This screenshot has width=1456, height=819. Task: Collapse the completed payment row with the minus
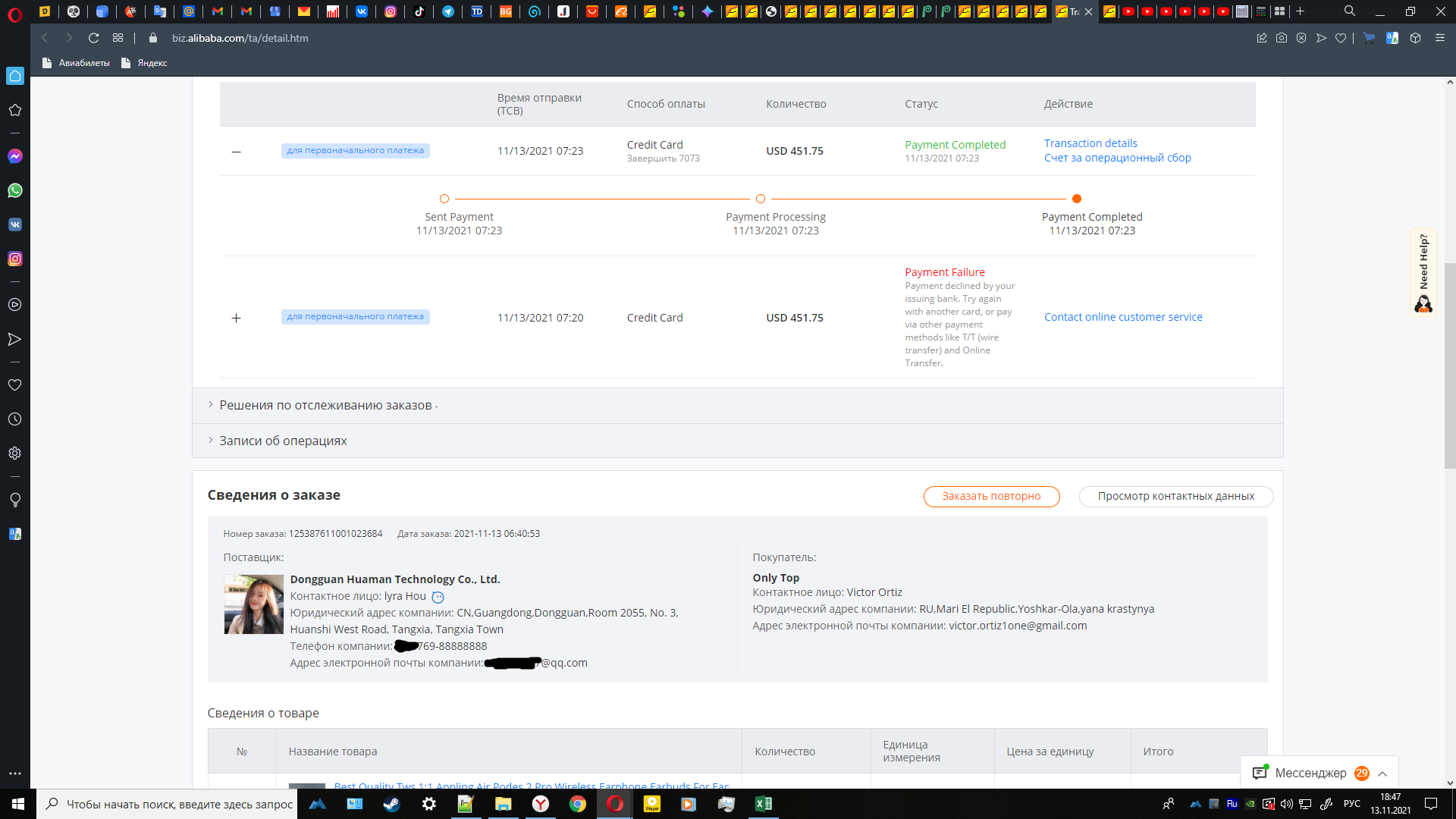tap(236, 152)
